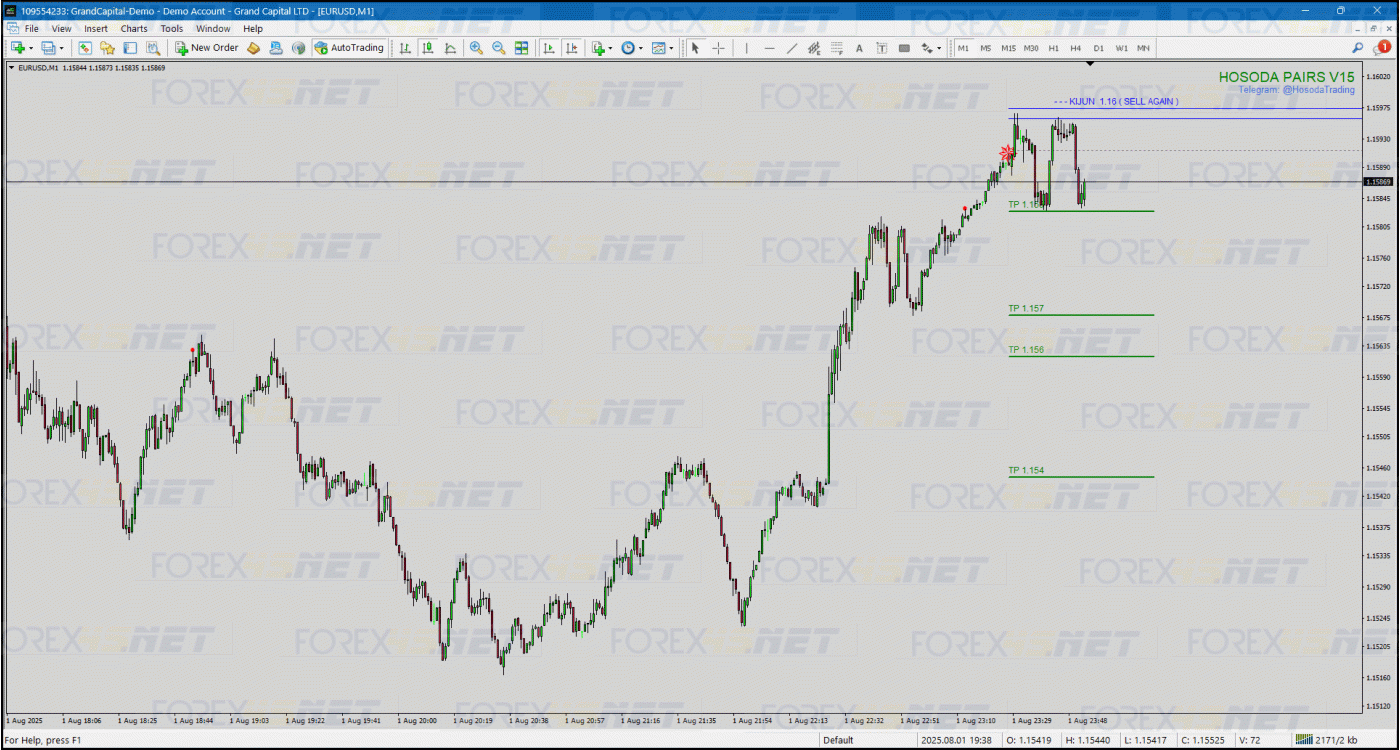Image resolution: width=1400 pixels, height=750 pixels.
Task: Switch to the H1 timeframe
Action: coord(1054,48)
